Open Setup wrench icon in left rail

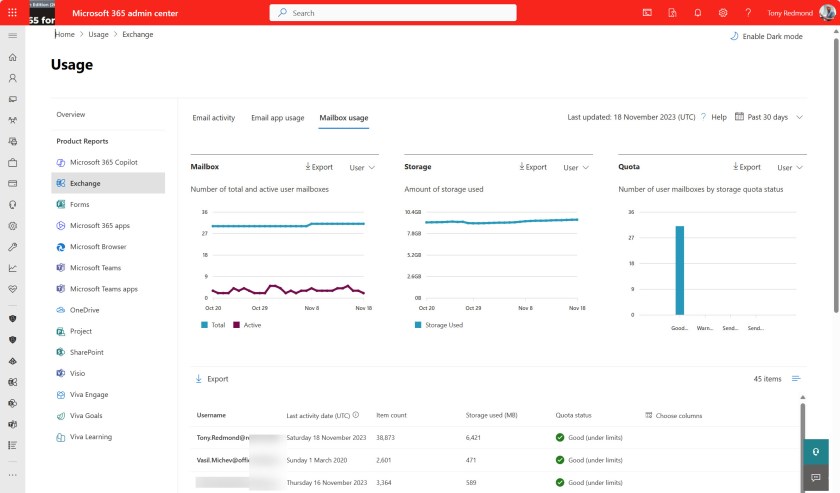point(12,247)
